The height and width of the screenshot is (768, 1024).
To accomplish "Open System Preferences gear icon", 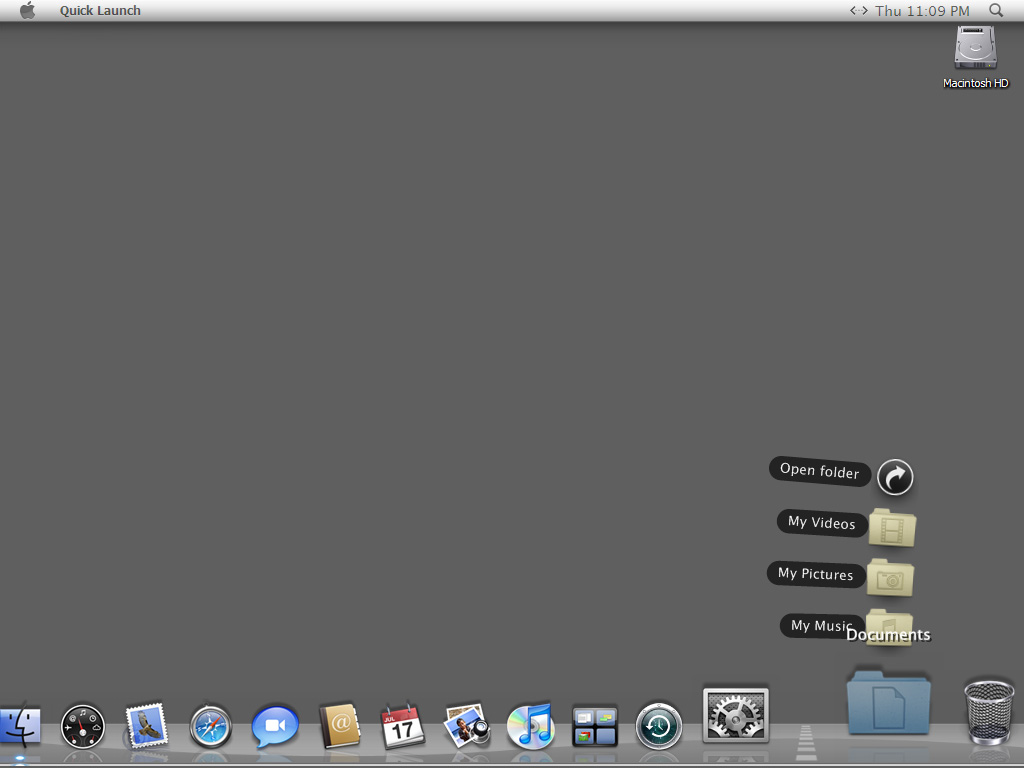I will pyautogui.click(x=735, y=715).
